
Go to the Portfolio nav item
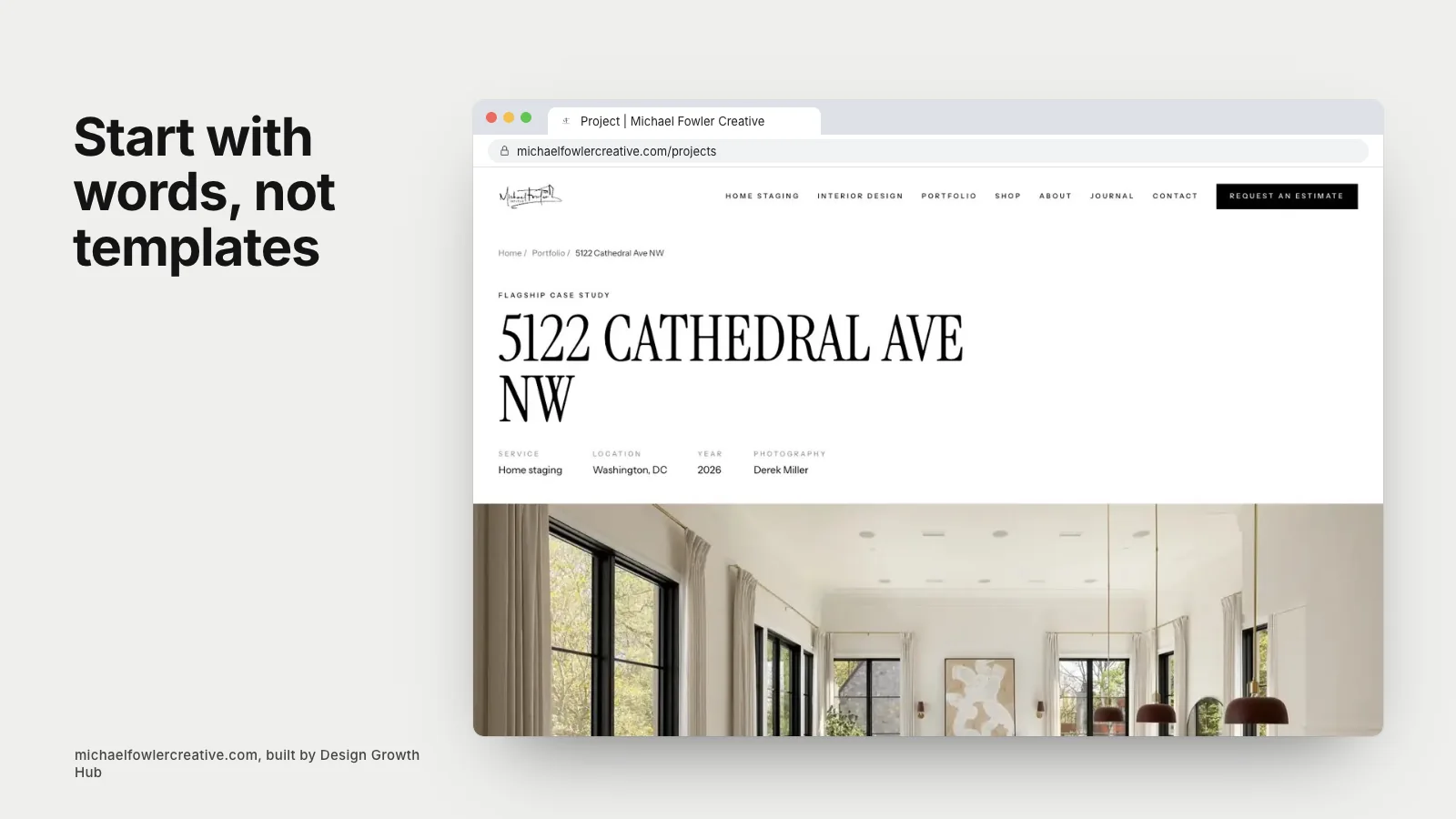click(948, 196)
